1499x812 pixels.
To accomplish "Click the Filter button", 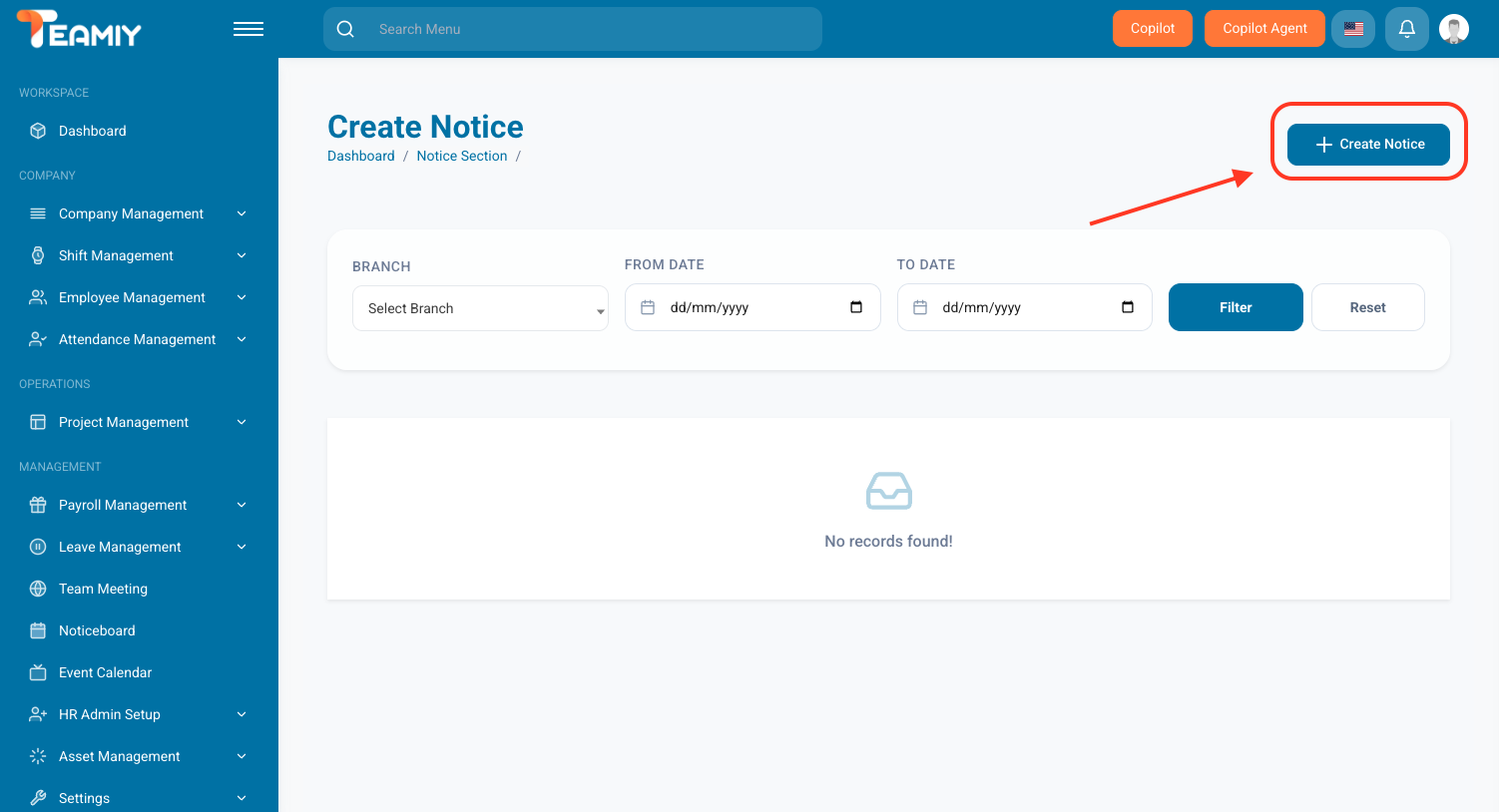I will pyautogui.click(x=1235, y=307).
